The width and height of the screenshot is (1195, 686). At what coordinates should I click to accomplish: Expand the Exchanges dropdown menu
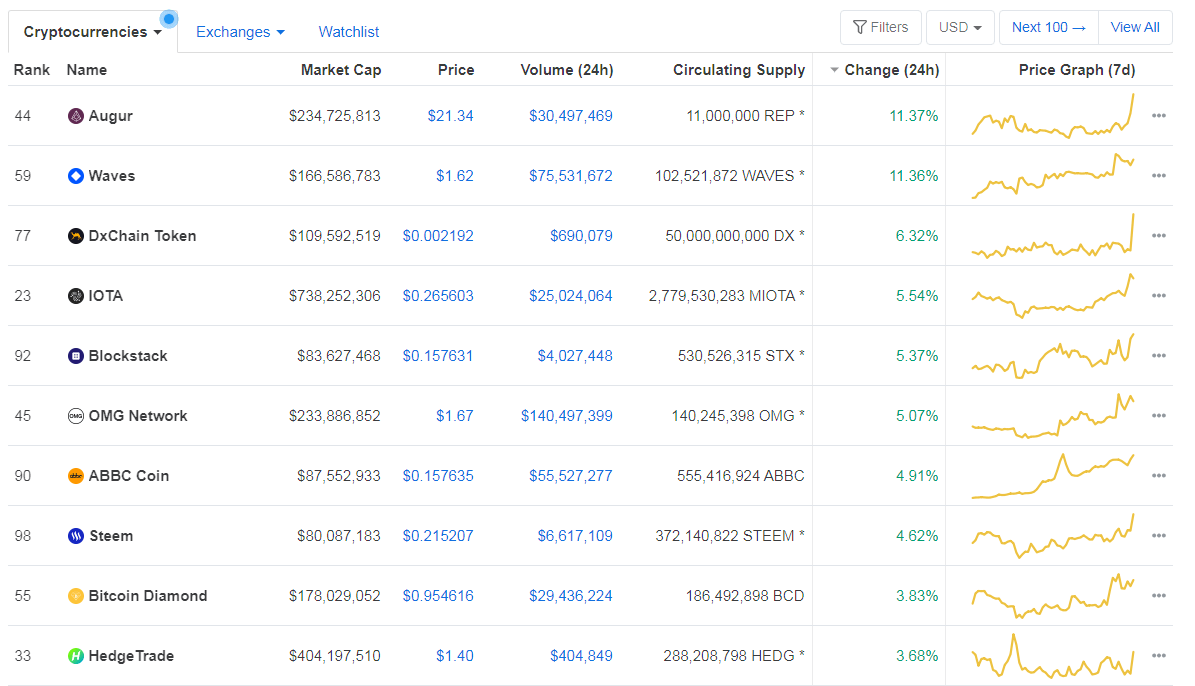tap(240, 32)
